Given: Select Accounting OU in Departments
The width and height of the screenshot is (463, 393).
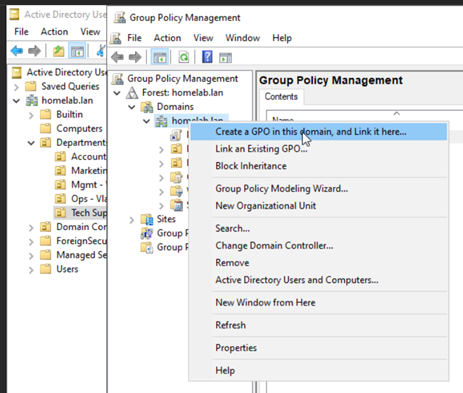Looking at the screenshot, I should click(x=88, y=157).
